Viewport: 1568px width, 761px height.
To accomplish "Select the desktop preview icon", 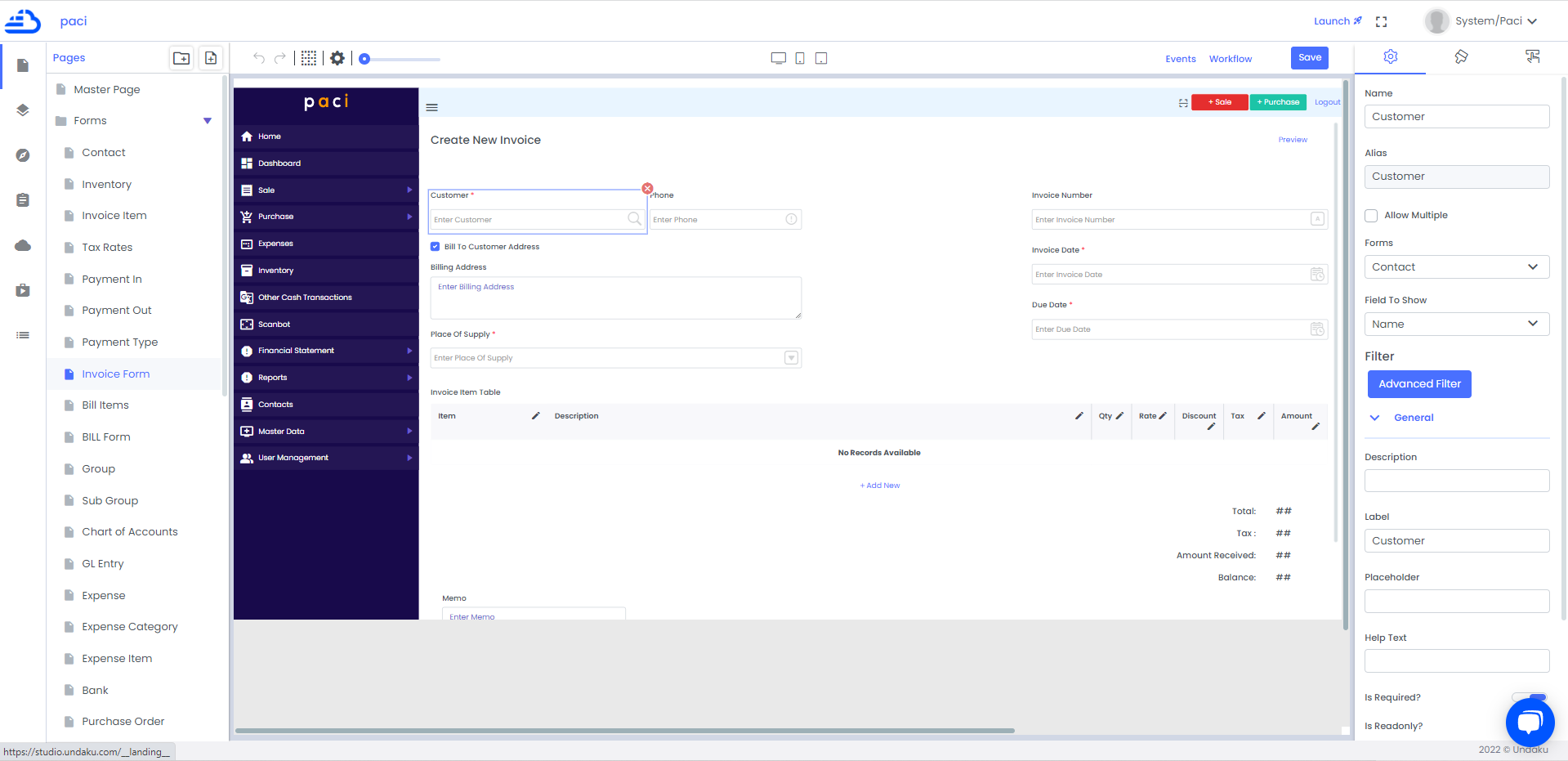I will point(778,58).
